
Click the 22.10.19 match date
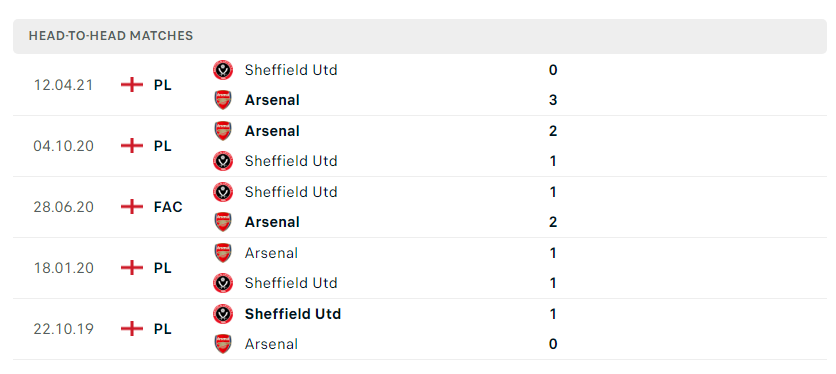(63, 329)
